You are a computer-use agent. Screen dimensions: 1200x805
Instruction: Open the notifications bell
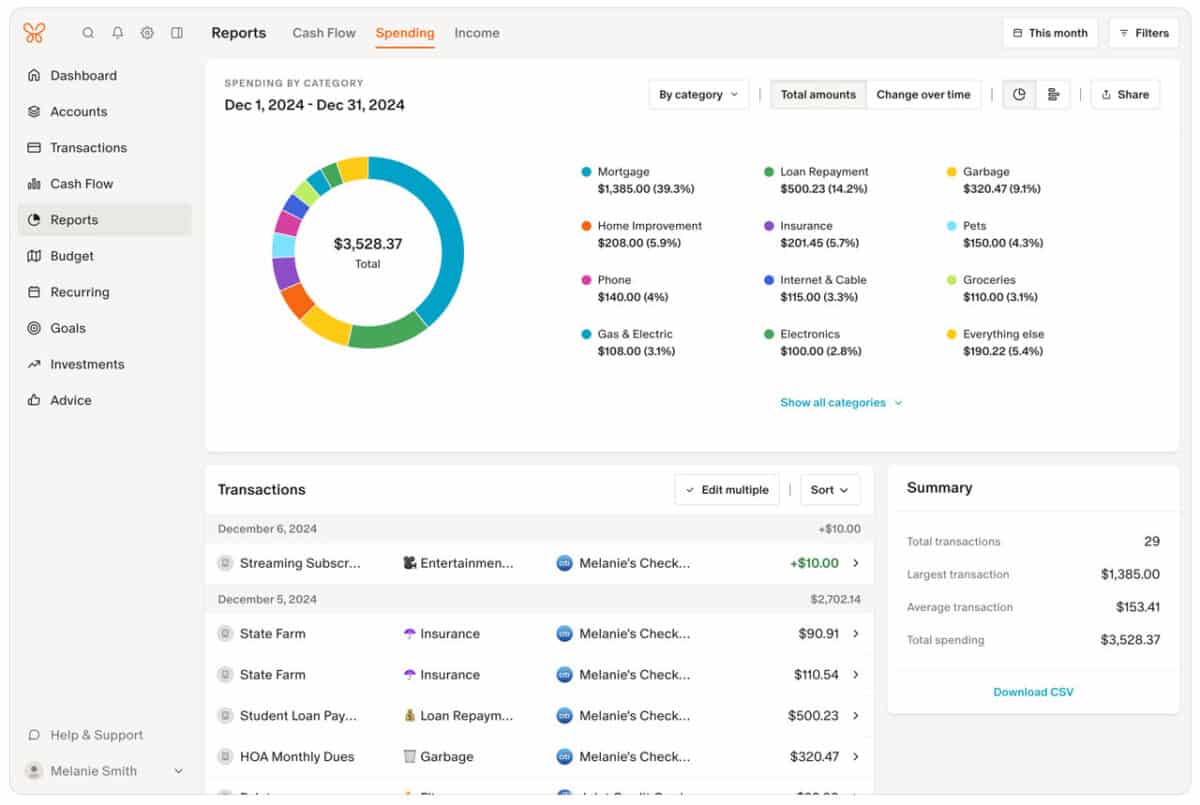pyautogui.click(x=118, y=33)
